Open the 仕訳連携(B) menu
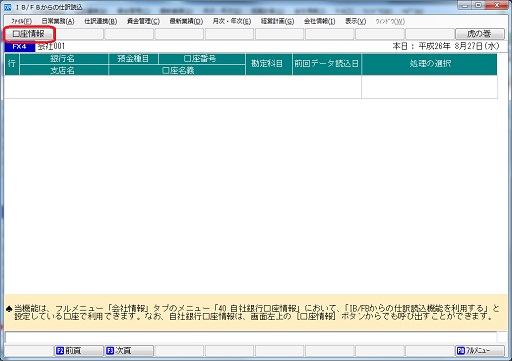Viewport: 512px width, 361px height. 100,21
